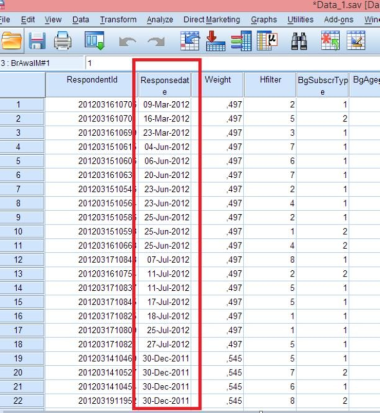380x413 pixels.
Task: Click date cell 23-Mar-2012
Action: click(x=165, y=133)
